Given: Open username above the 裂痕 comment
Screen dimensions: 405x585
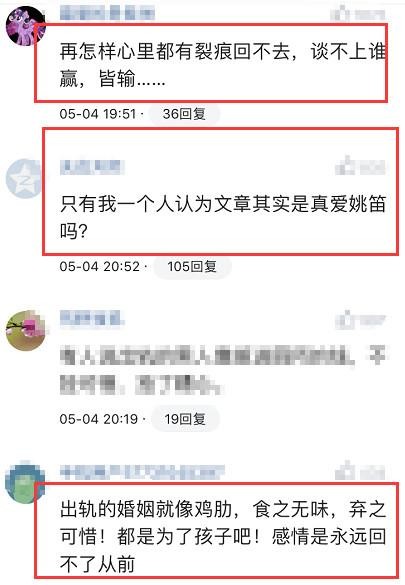Looking at the screenshot, I should click(107, 14).
